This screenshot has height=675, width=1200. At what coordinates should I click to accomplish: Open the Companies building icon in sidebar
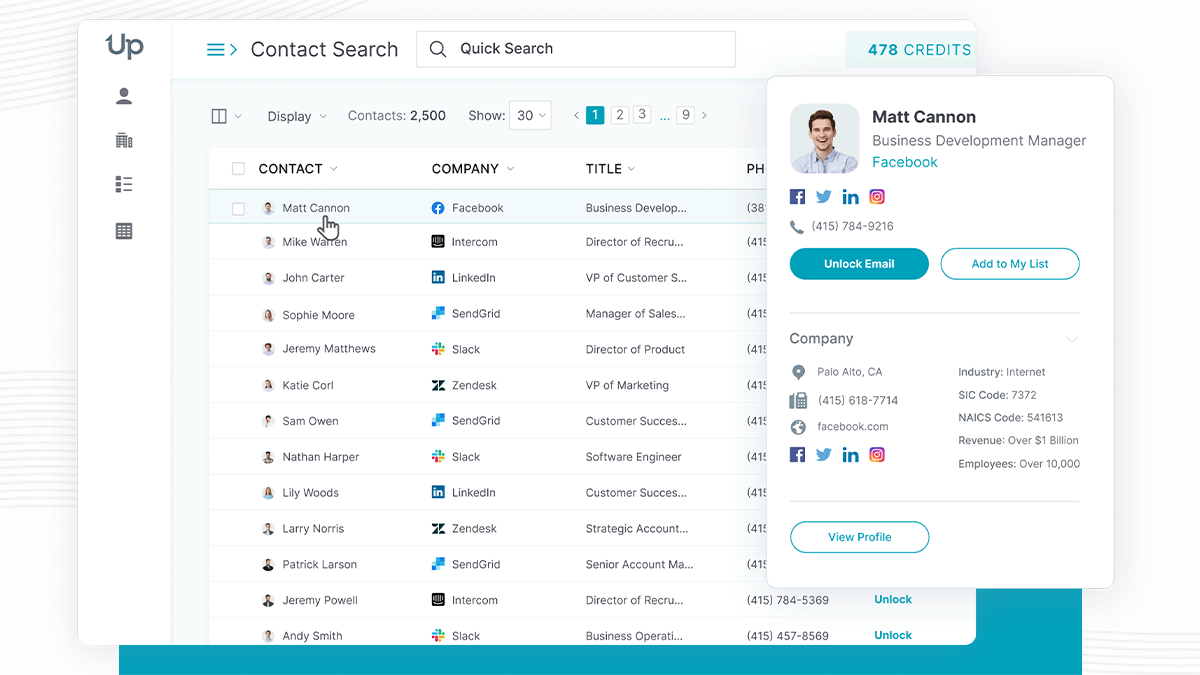coord(124,140)
